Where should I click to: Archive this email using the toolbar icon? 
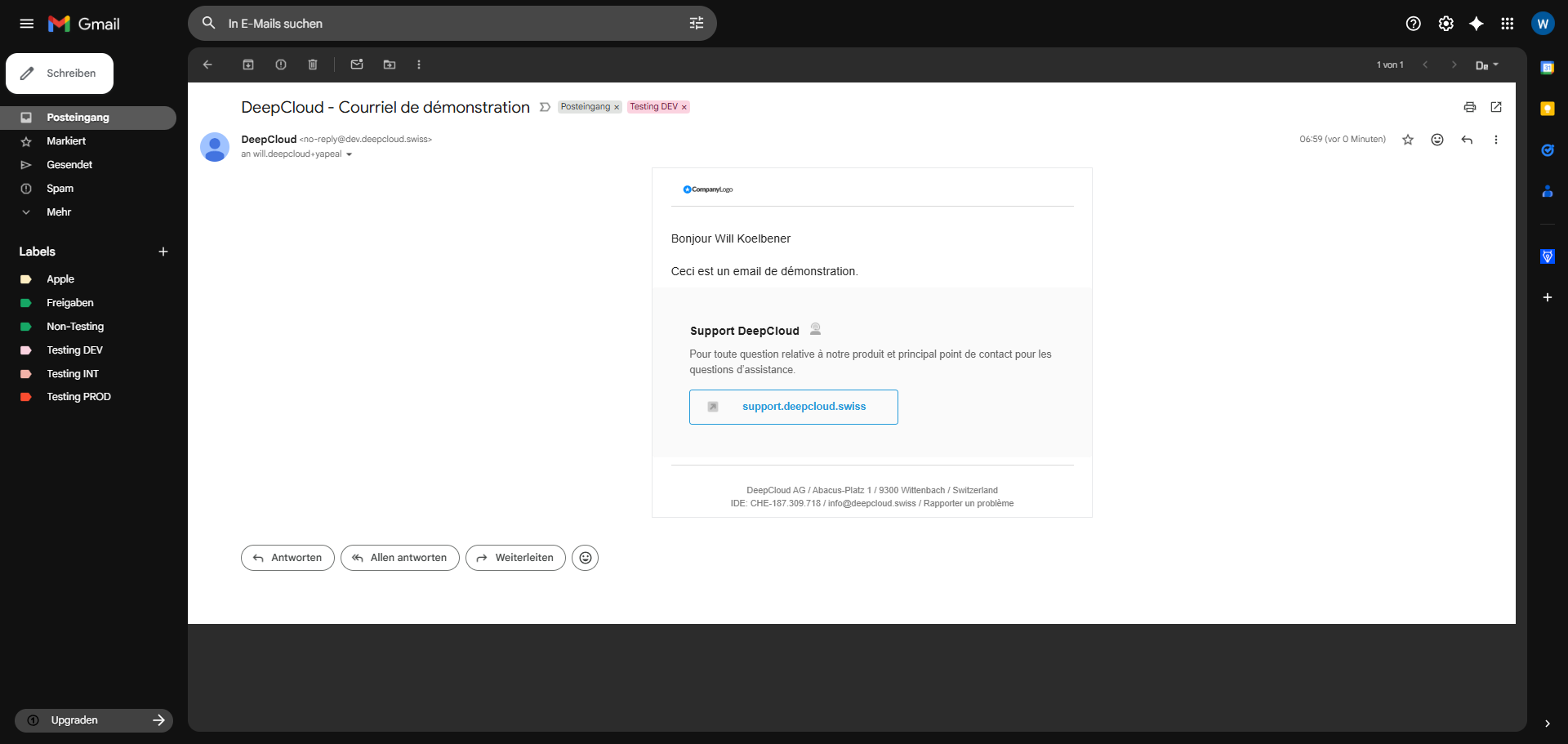point(248,65)
